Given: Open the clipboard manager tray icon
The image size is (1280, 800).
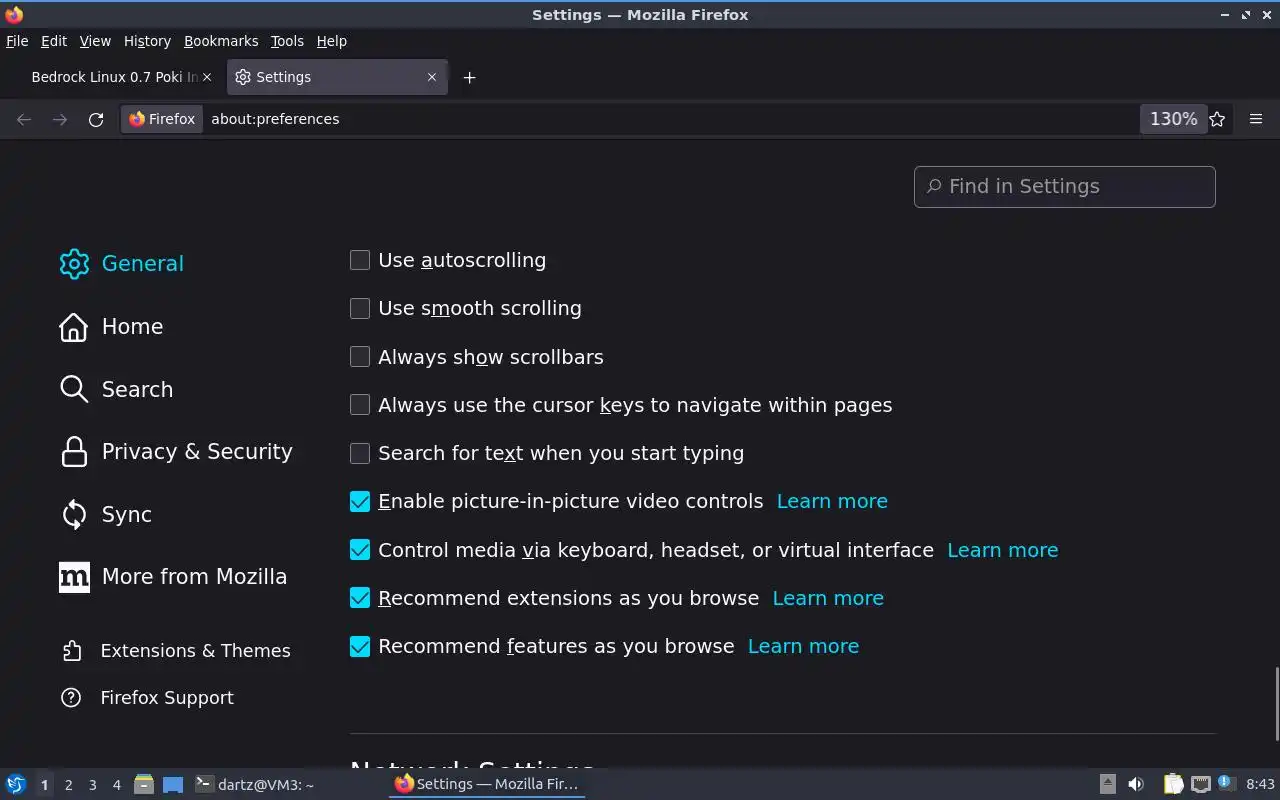Looking at the screenshot, I should 1173,784.
